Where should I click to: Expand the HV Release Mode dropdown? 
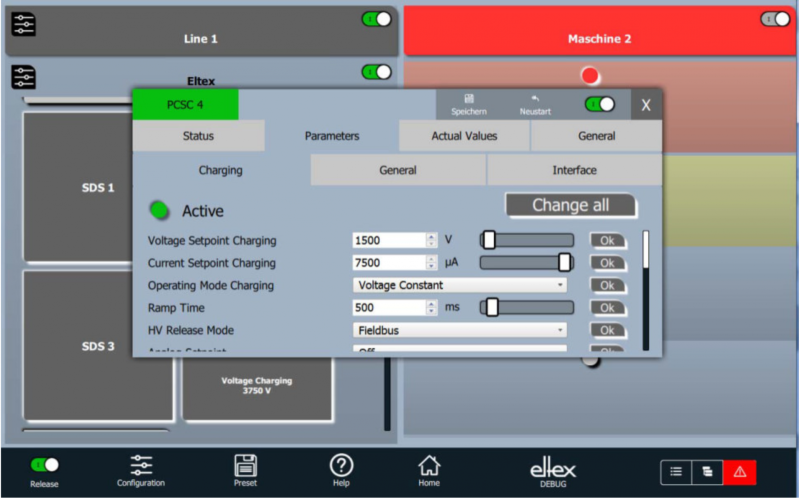pyautogui.click(x=460, y=330)
